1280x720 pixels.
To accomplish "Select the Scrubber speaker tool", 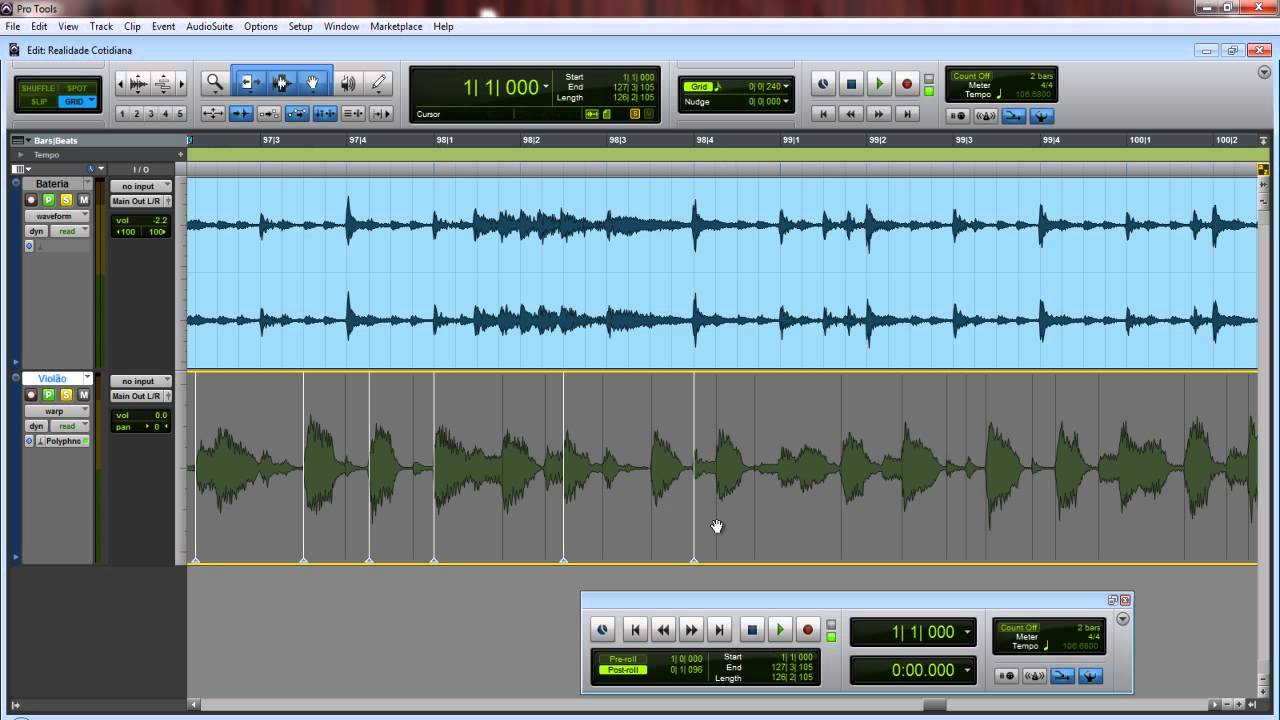I will tap(348, 84).
